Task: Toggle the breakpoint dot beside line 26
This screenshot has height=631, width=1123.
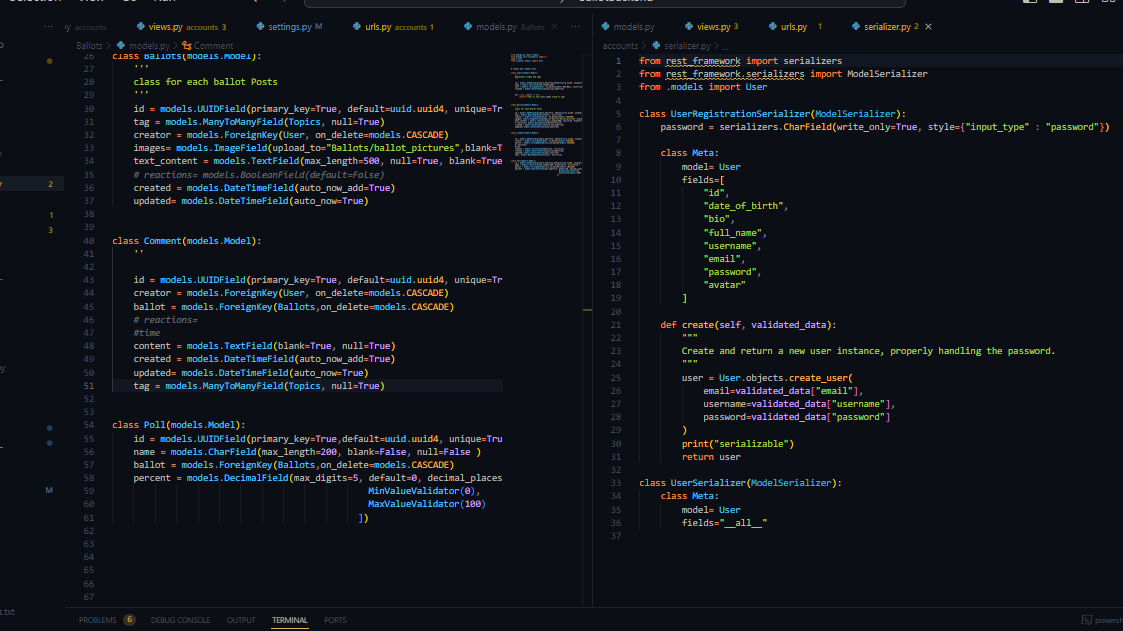Action: 48,58
